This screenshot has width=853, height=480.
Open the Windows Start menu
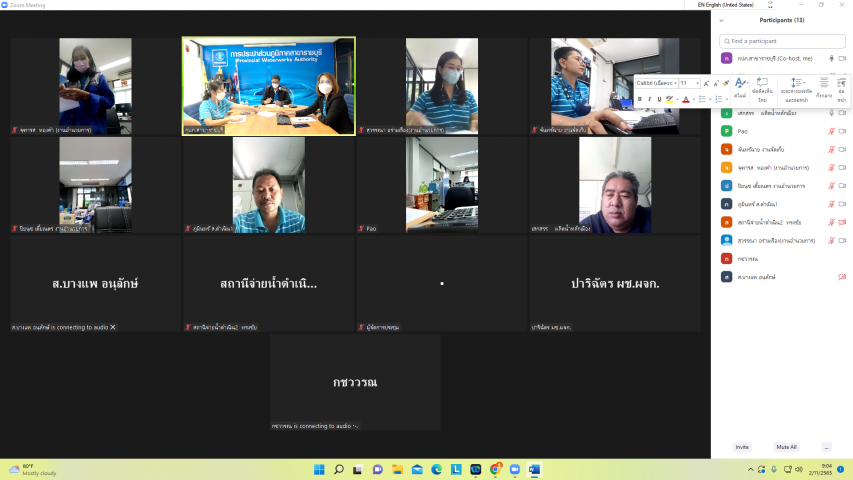tap(319, 469)
